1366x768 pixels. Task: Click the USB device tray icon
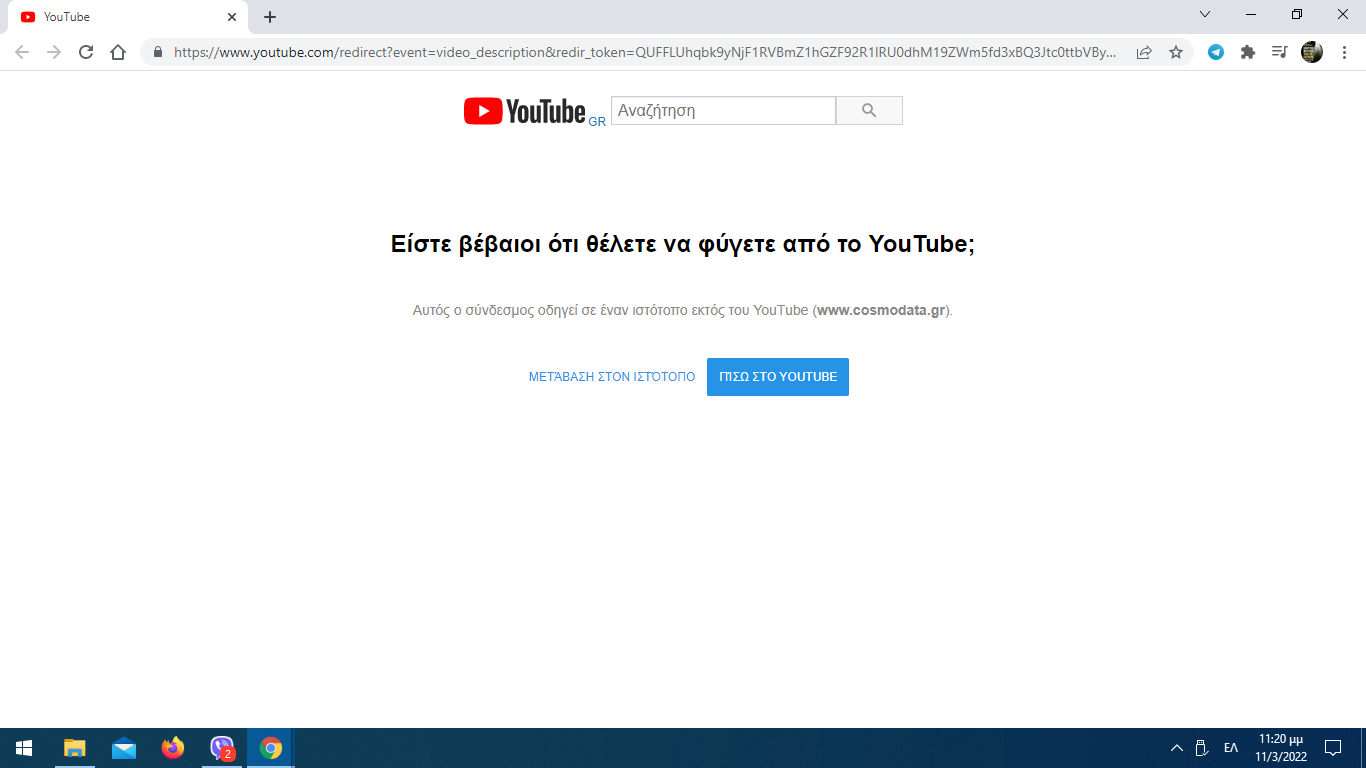[1202, 748]
